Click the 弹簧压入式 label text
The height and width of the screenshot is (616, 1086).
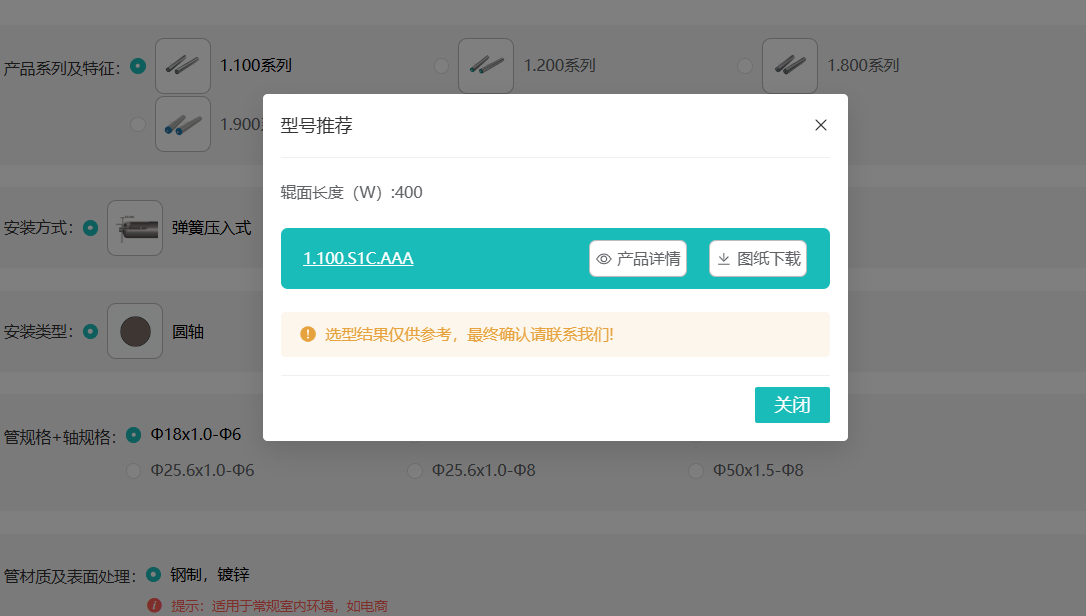pyautogui.click(x=211, y=228)
